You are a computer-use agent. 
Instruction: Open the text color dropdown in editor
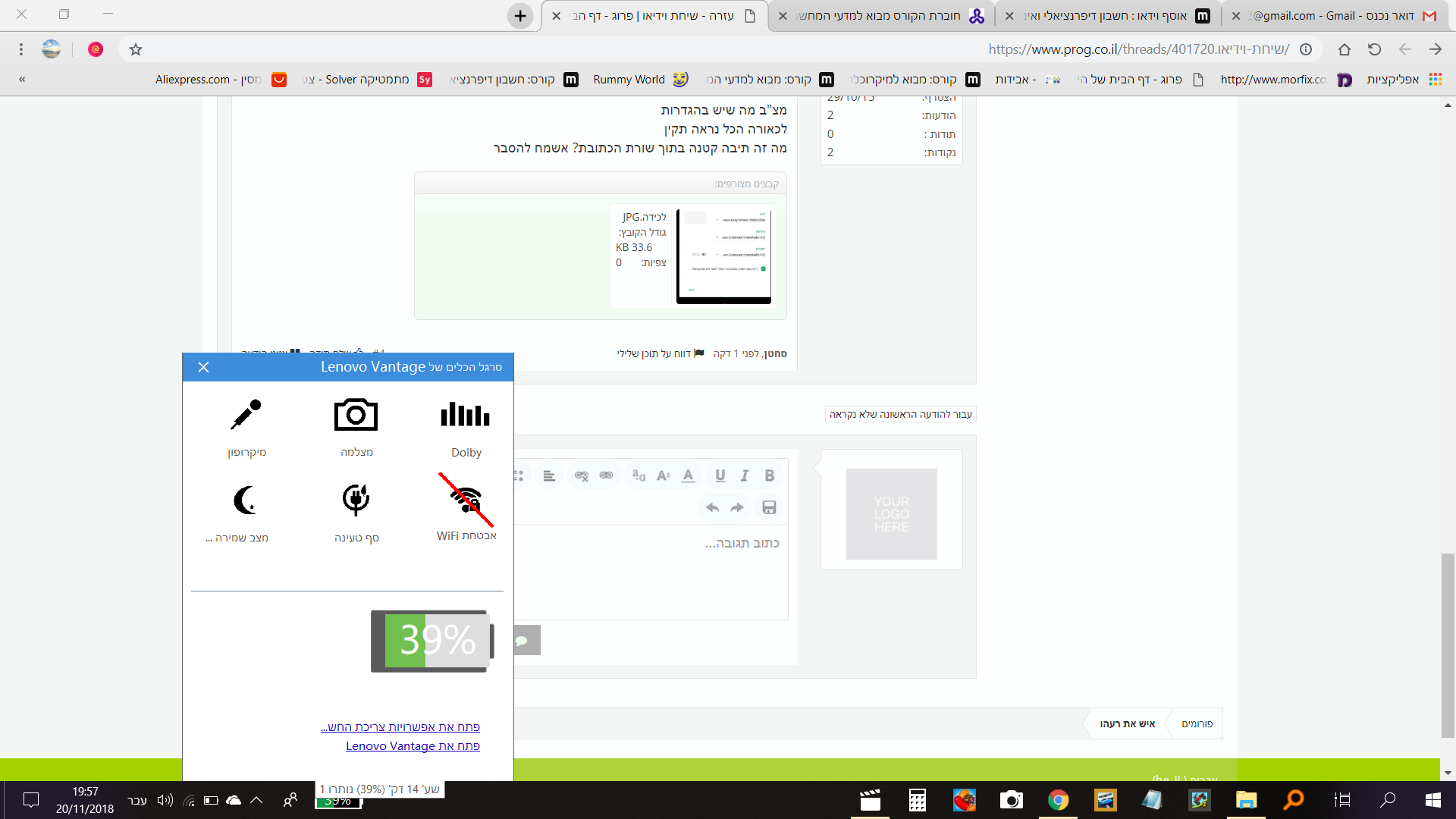(x=688, y=475)
